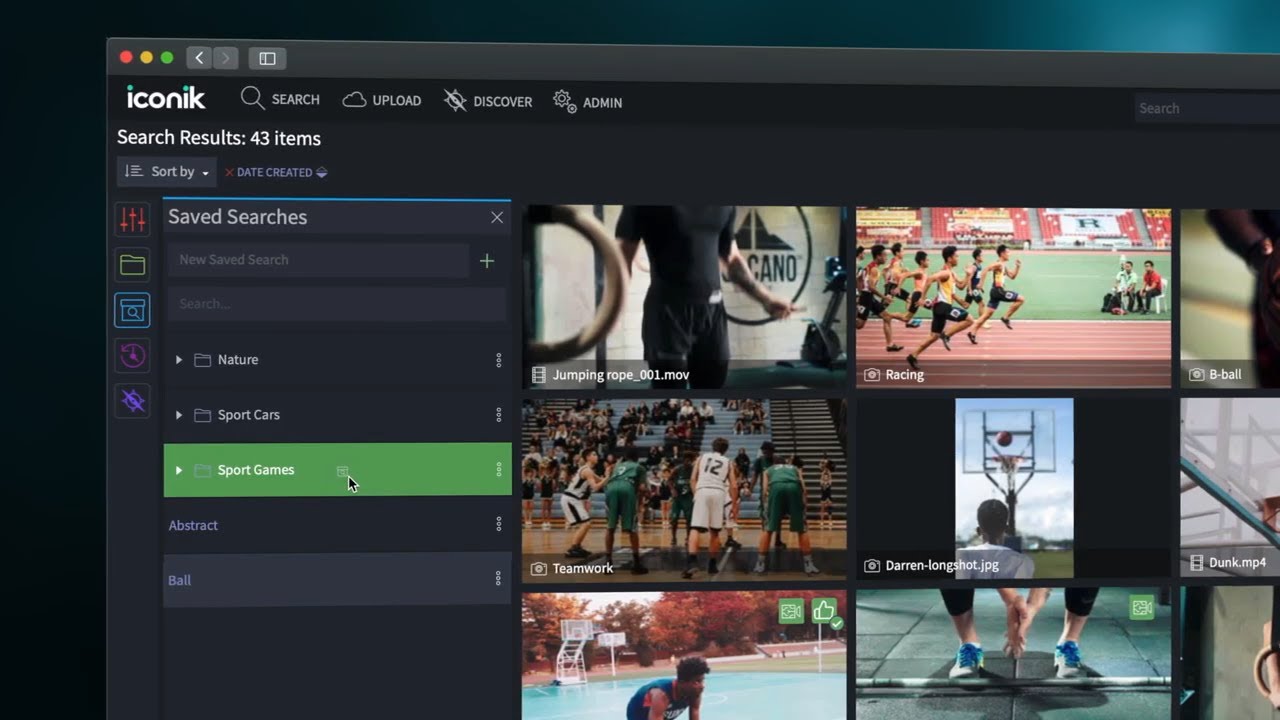Image resolution: width=1280 pixels, height=720 pixels.
Task: Click the iconik logo
Action: click(x=166, y=97)
